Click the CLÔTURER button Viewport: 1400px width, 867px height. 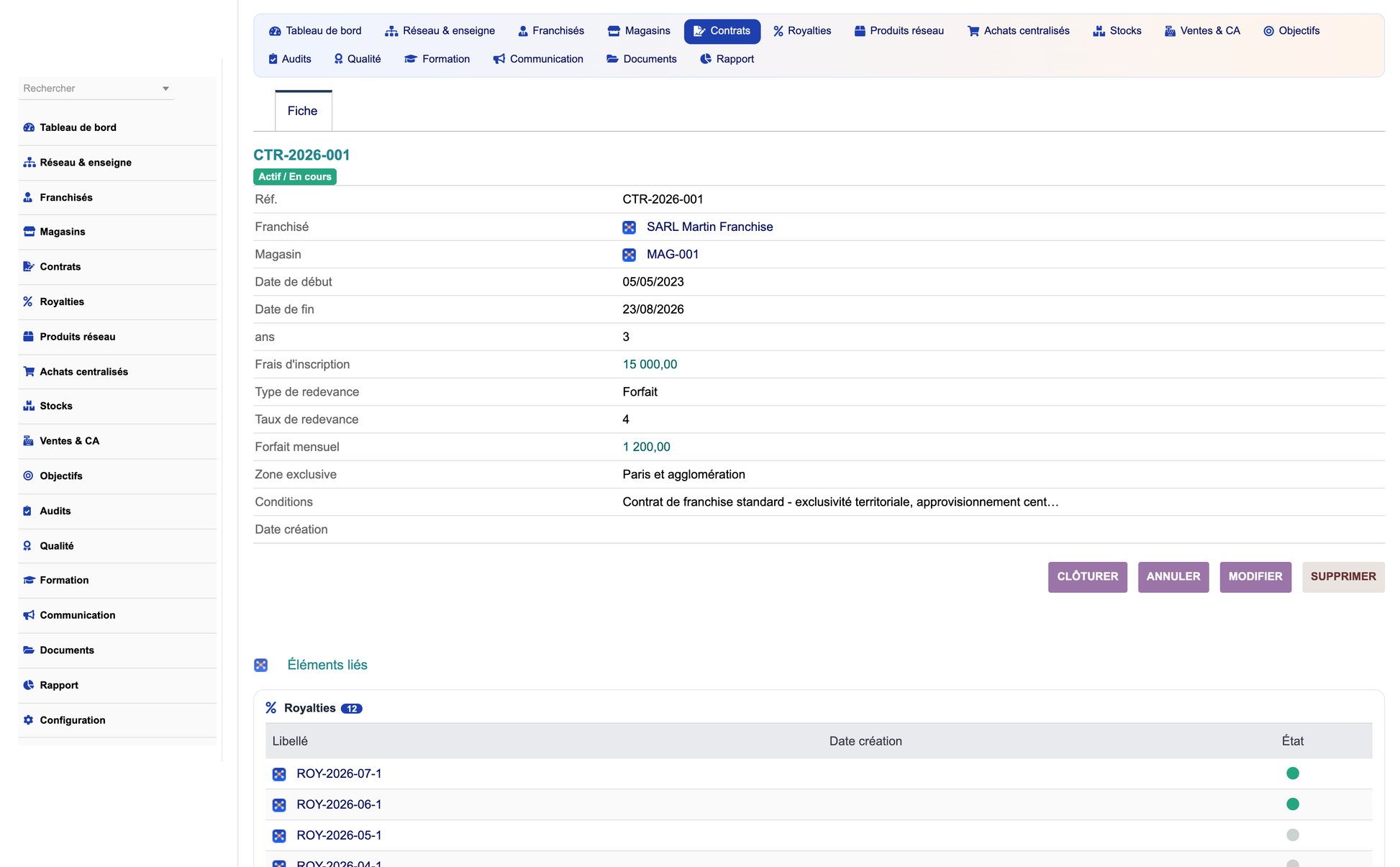pos(1087,577)
